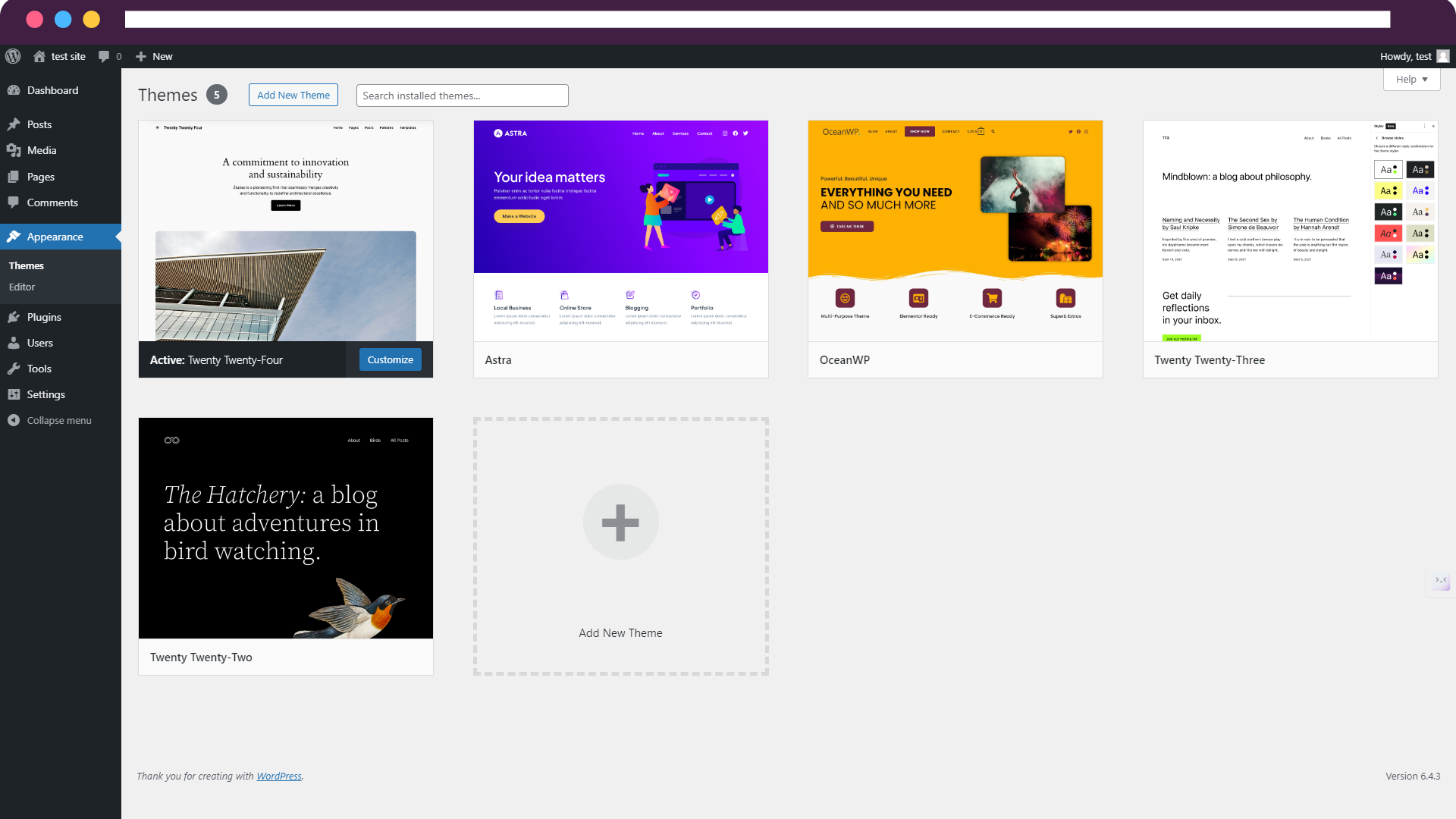Click the Comments icon in sidebar
Screen dimensions: 1456x819
pyautogui.click(x=14, y=202)
